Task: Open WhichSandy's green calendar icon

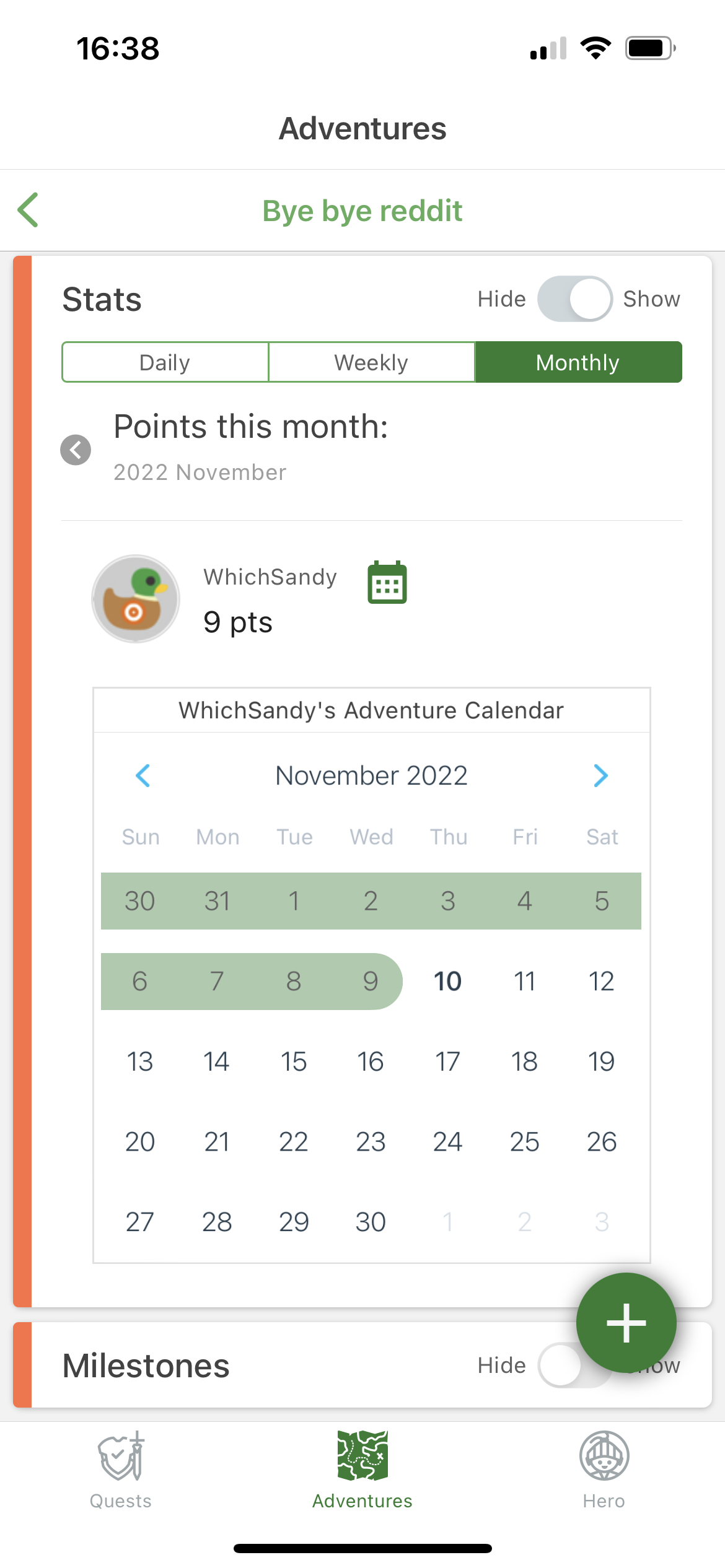Action: pyautogui.click(x=387, y=582)
